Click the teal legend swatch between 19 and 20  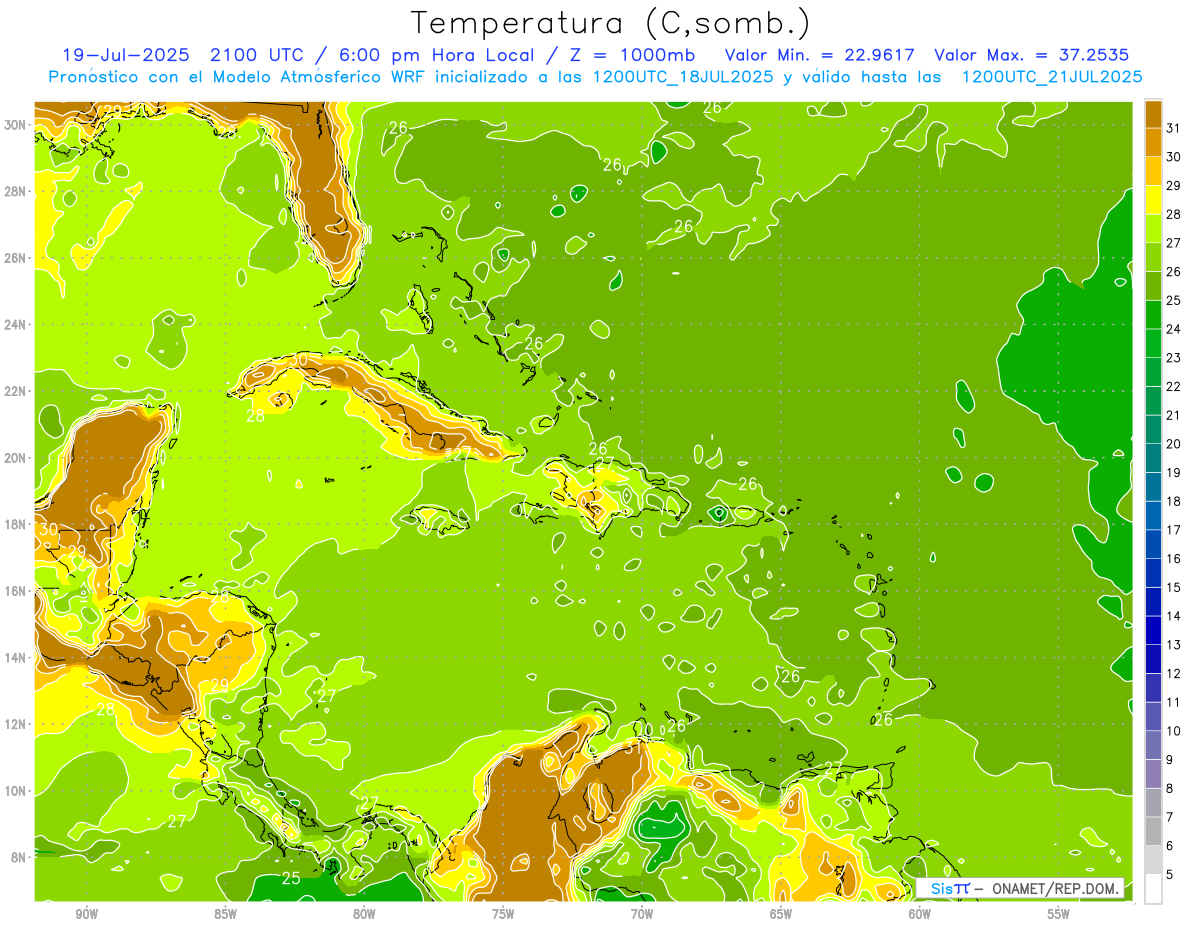pos(1153,458)
